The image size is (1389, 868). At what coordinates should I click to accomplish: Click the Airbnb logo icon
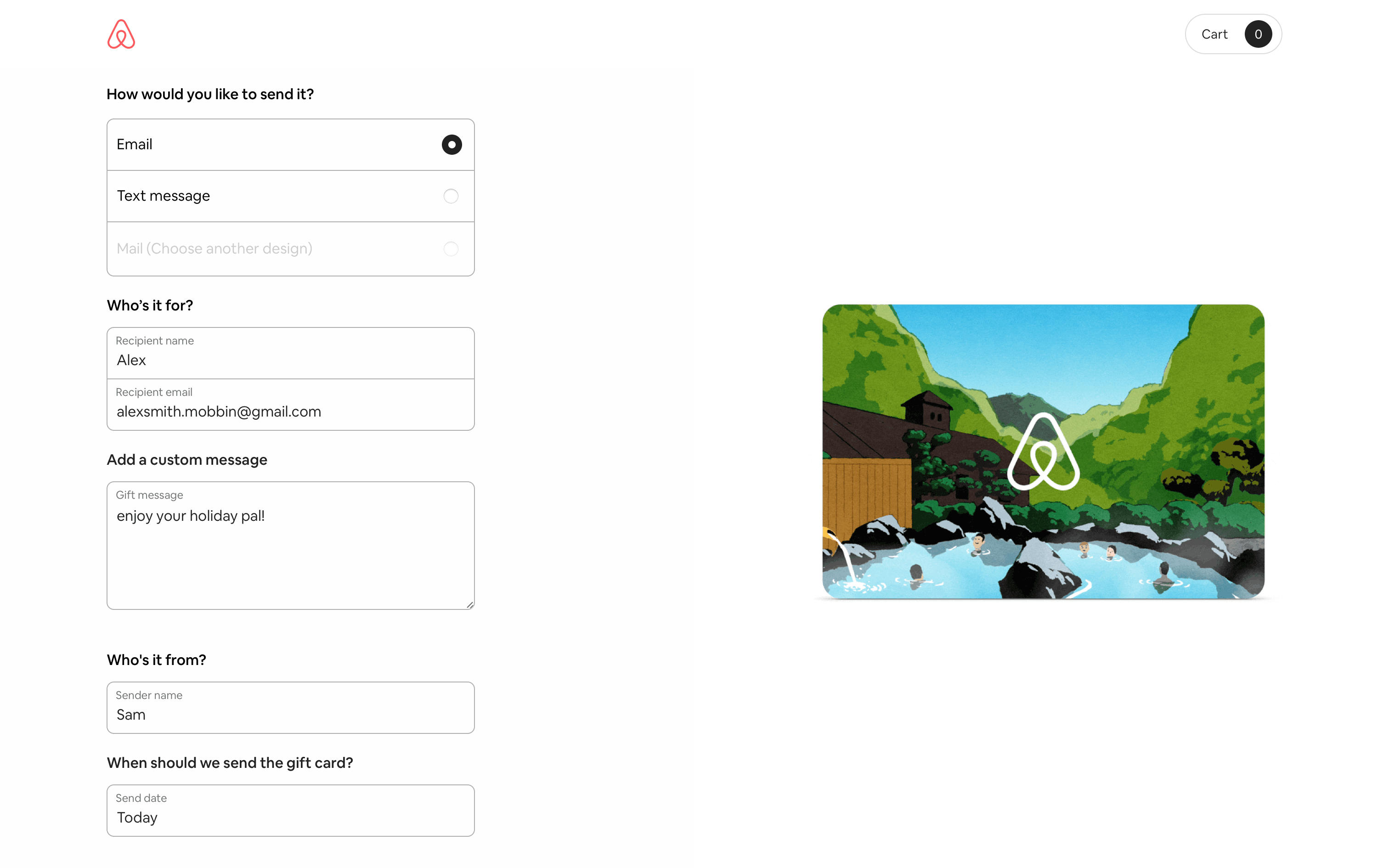[121, 34]
